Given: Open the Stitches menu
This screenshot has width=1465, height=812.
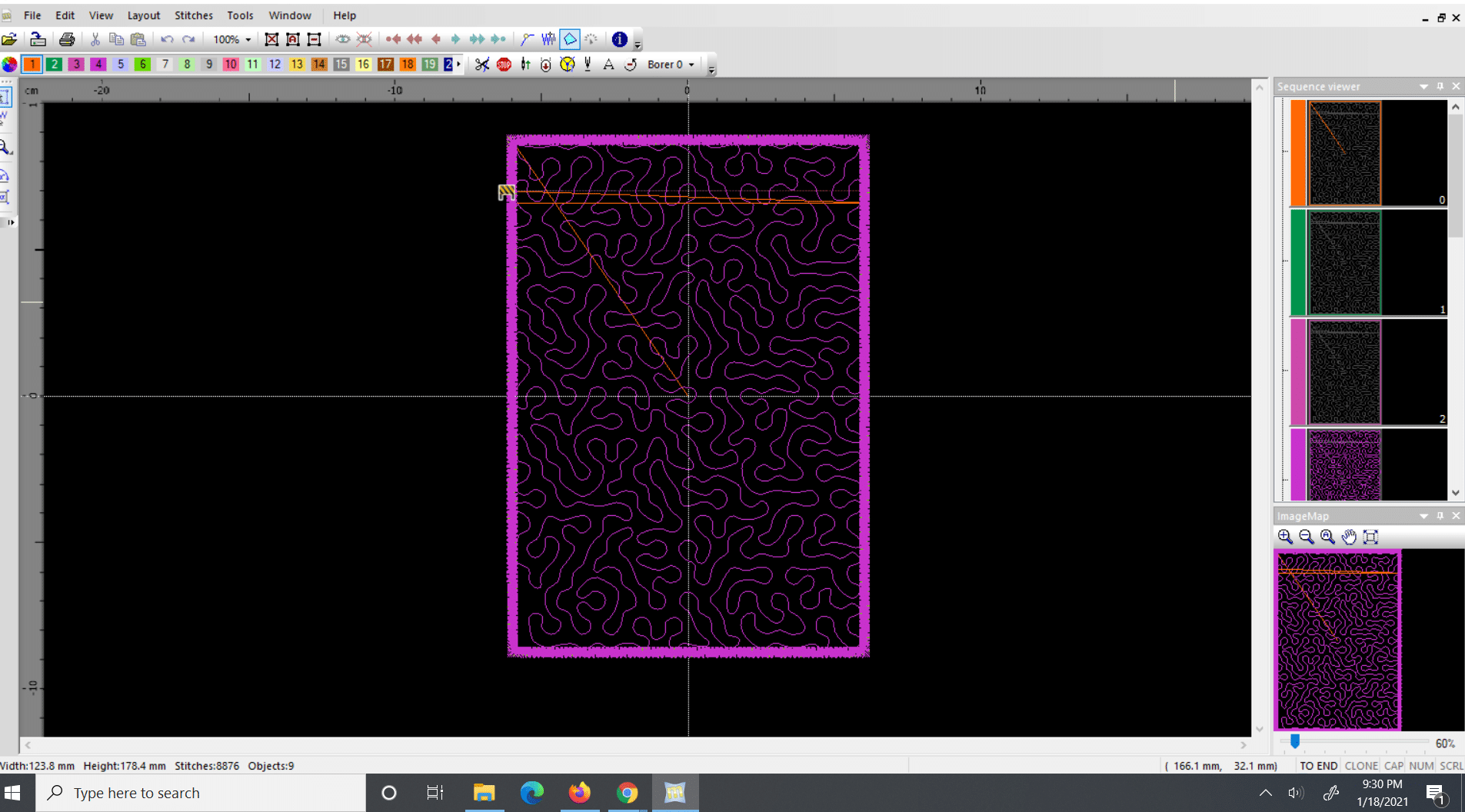Looking at the screenshot, I should [x=193, y=15].
